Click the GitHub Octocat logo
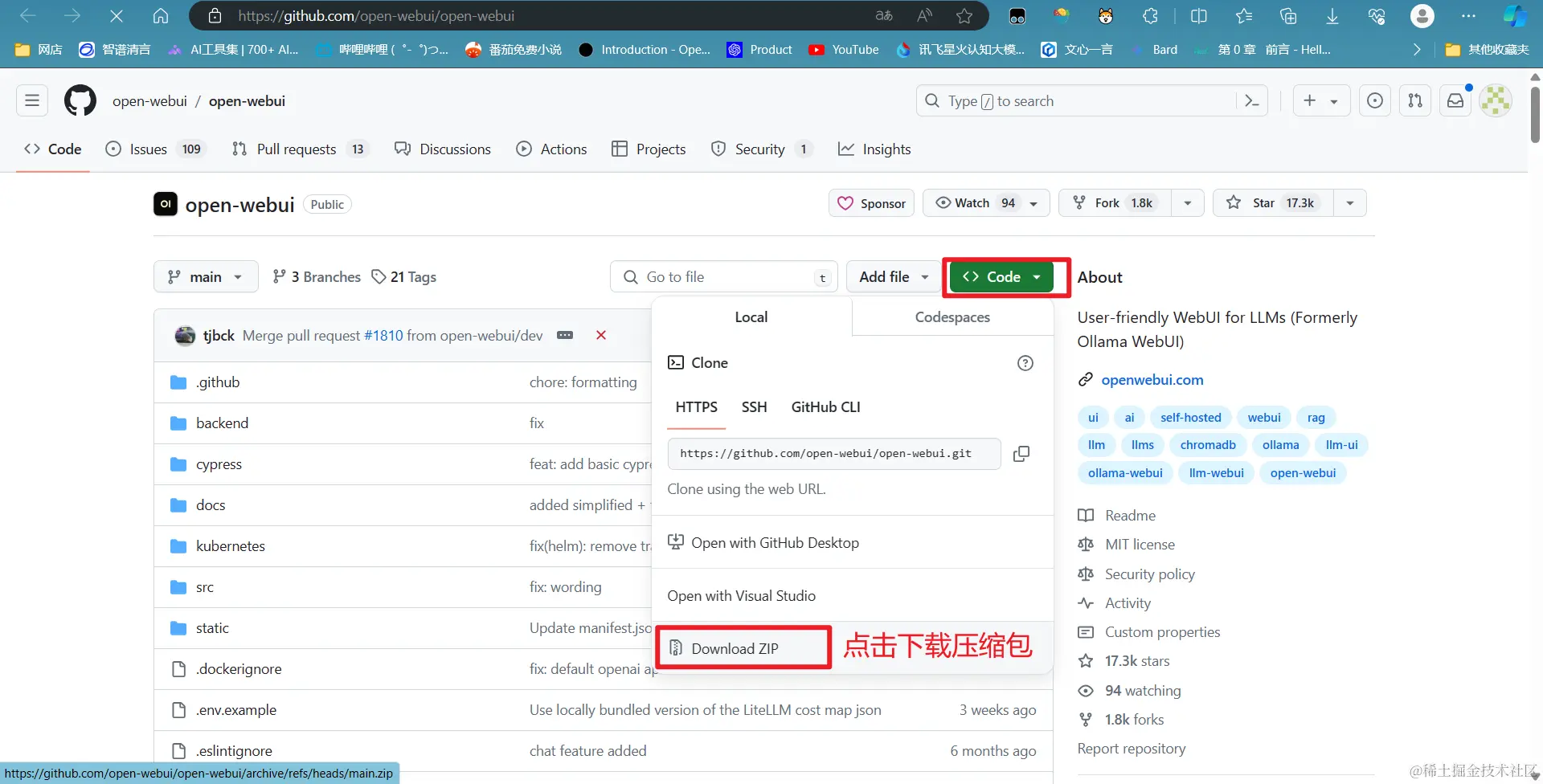This screenshot has height=784, width=1543. tap(80, 100)
